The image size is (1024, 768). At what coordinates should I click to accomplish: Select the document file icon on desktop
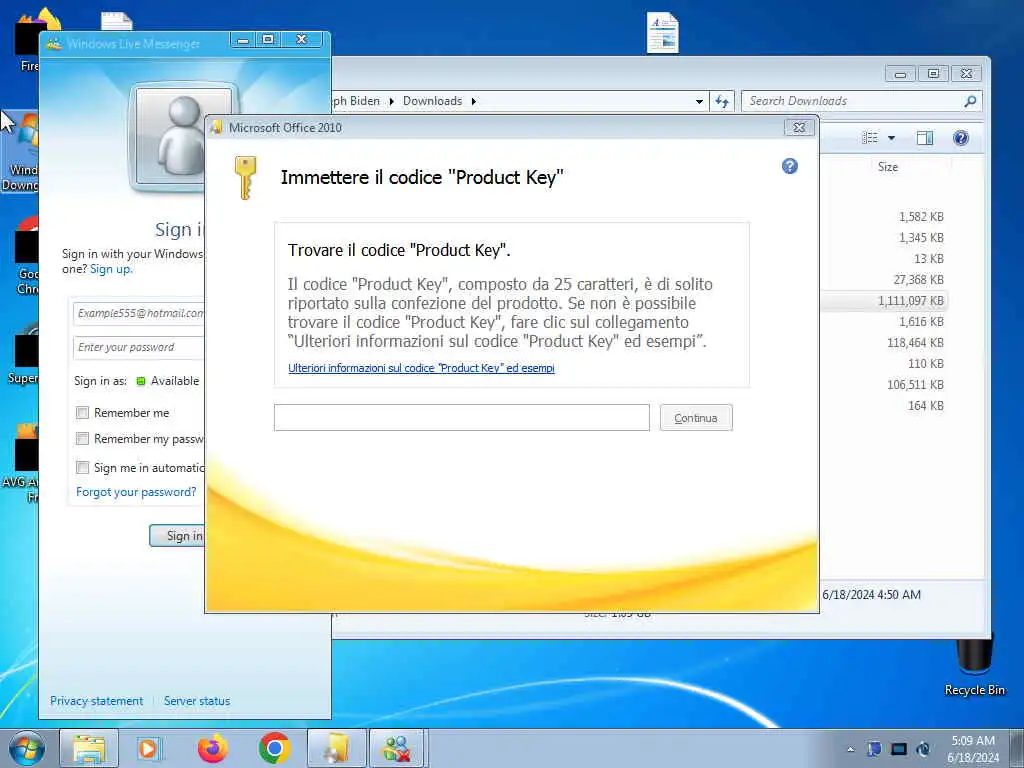[663, 33]
